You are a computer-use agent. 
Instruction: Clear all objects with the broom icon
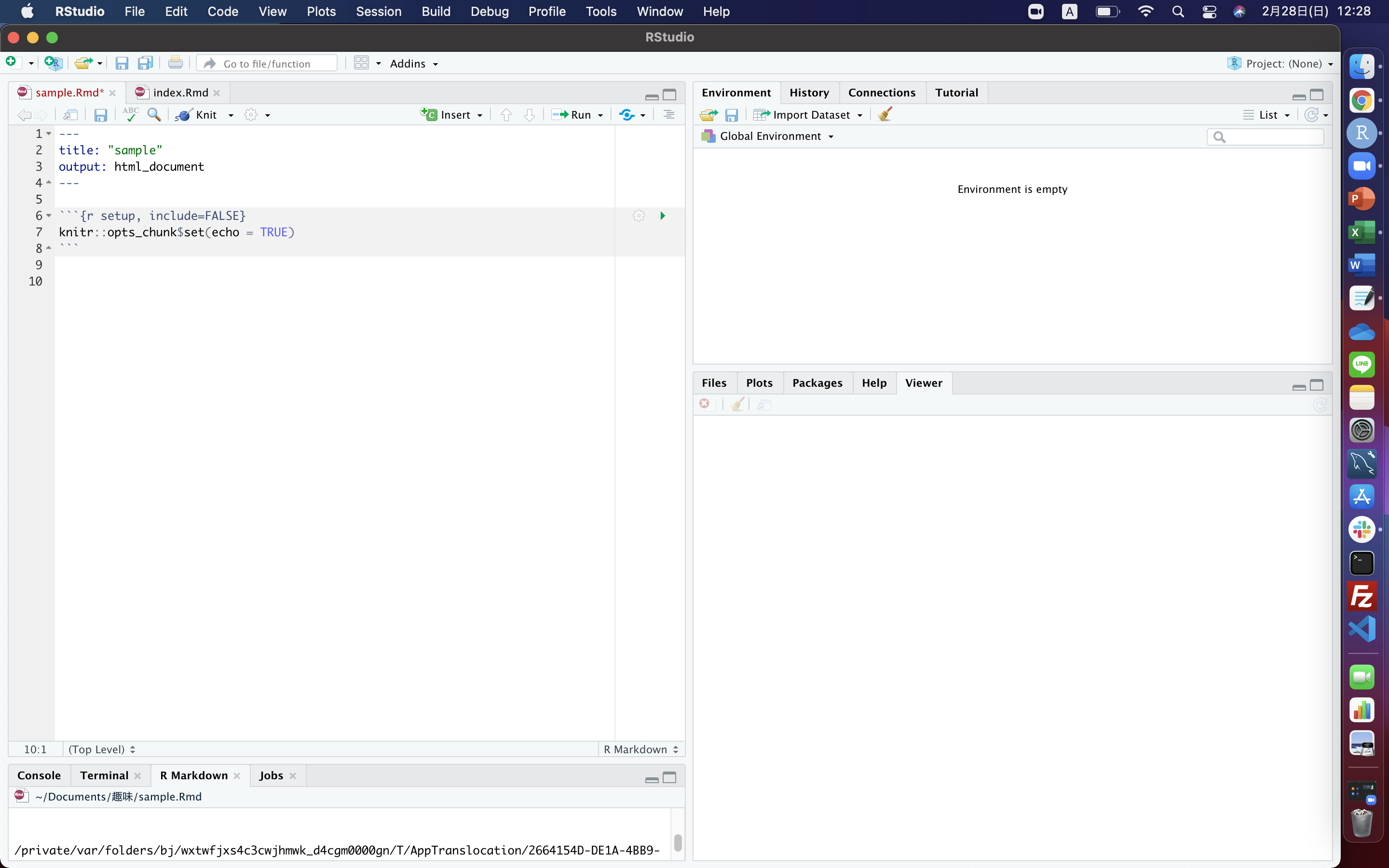[x=885, y=114]
